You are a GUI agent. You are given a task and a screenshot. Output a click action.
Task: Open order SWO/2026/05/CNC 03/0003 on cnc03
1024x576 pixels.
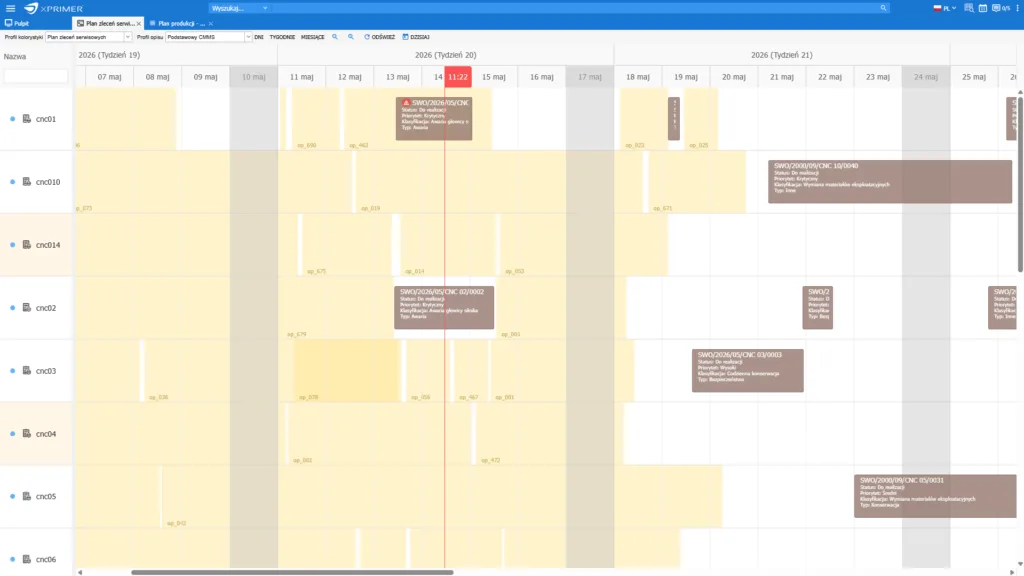click(748, 370)
